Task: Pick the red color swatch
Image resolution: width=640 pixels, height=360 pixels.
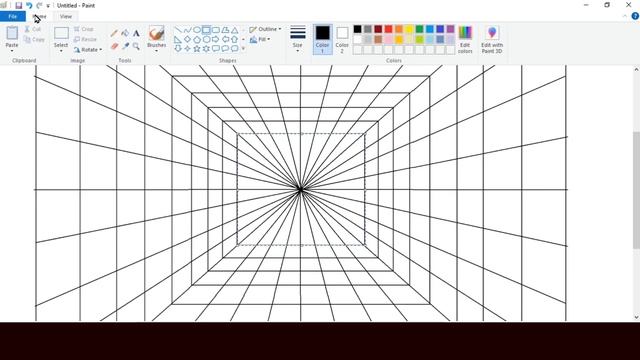Action: [x=389, y=29]
